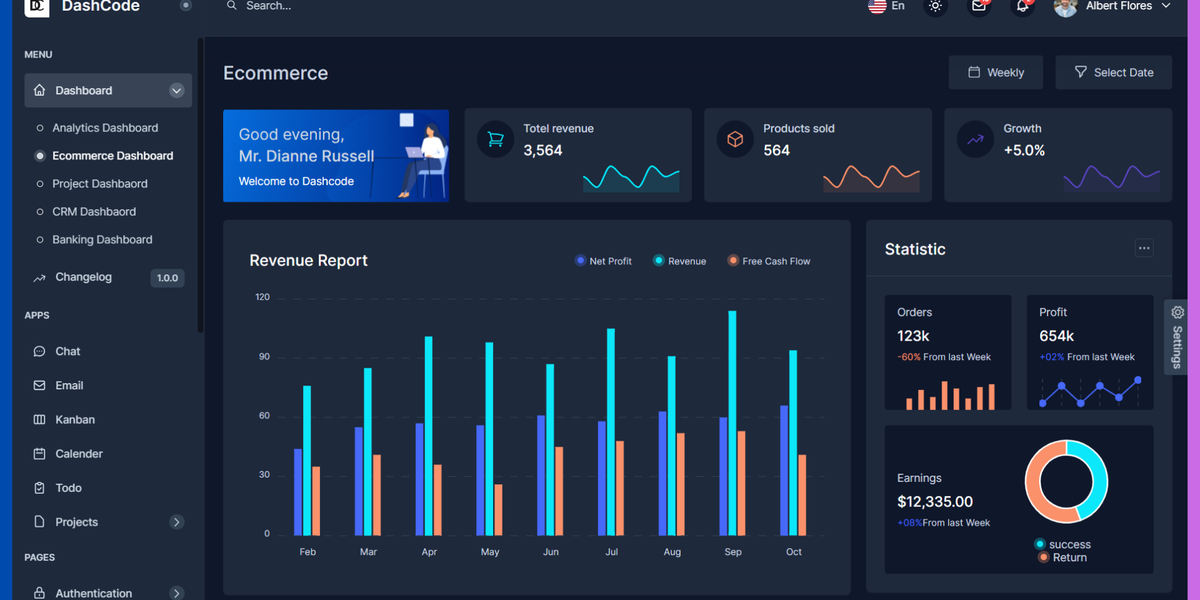1200x600 pixels.
Task: Toggle dark mode with the sun icon
Action: coord(935,7)
